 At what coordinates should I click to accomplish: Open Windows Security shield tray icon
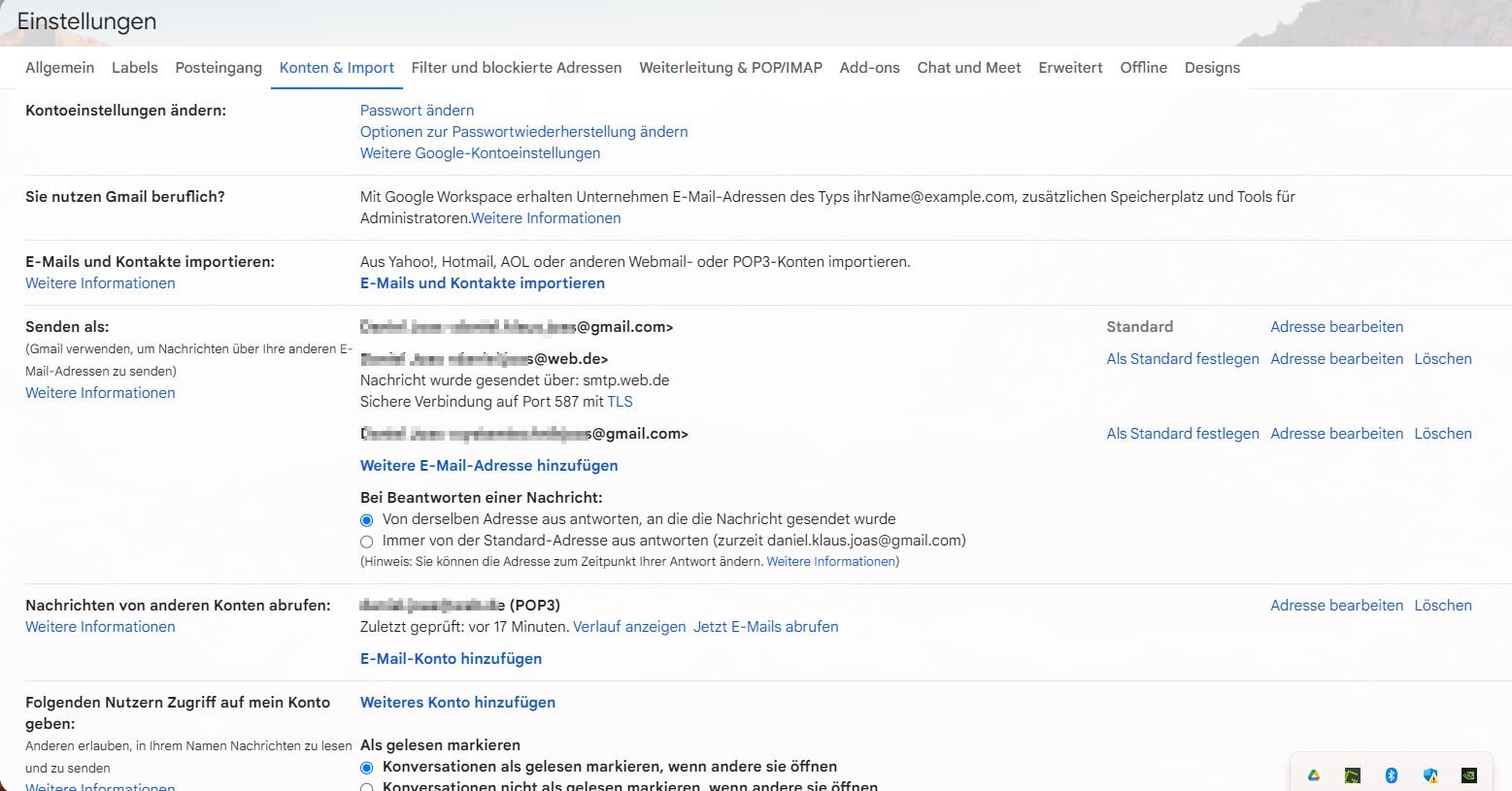click(x=1429, y=775)
